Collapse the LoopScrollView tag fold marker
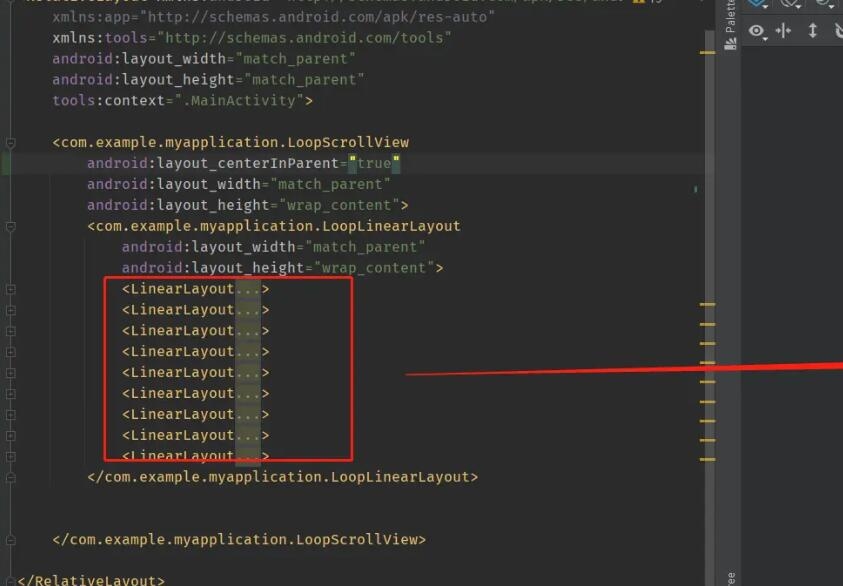Screen dimensions: 843x586 10,142
